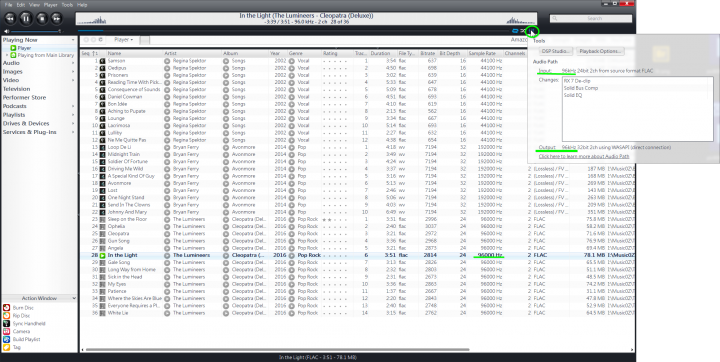The height and width of the screenshot is (362, 720).
Task: Click the play icon beside genre Vocal for Oedipus
Action: click(x=292, y=68)
